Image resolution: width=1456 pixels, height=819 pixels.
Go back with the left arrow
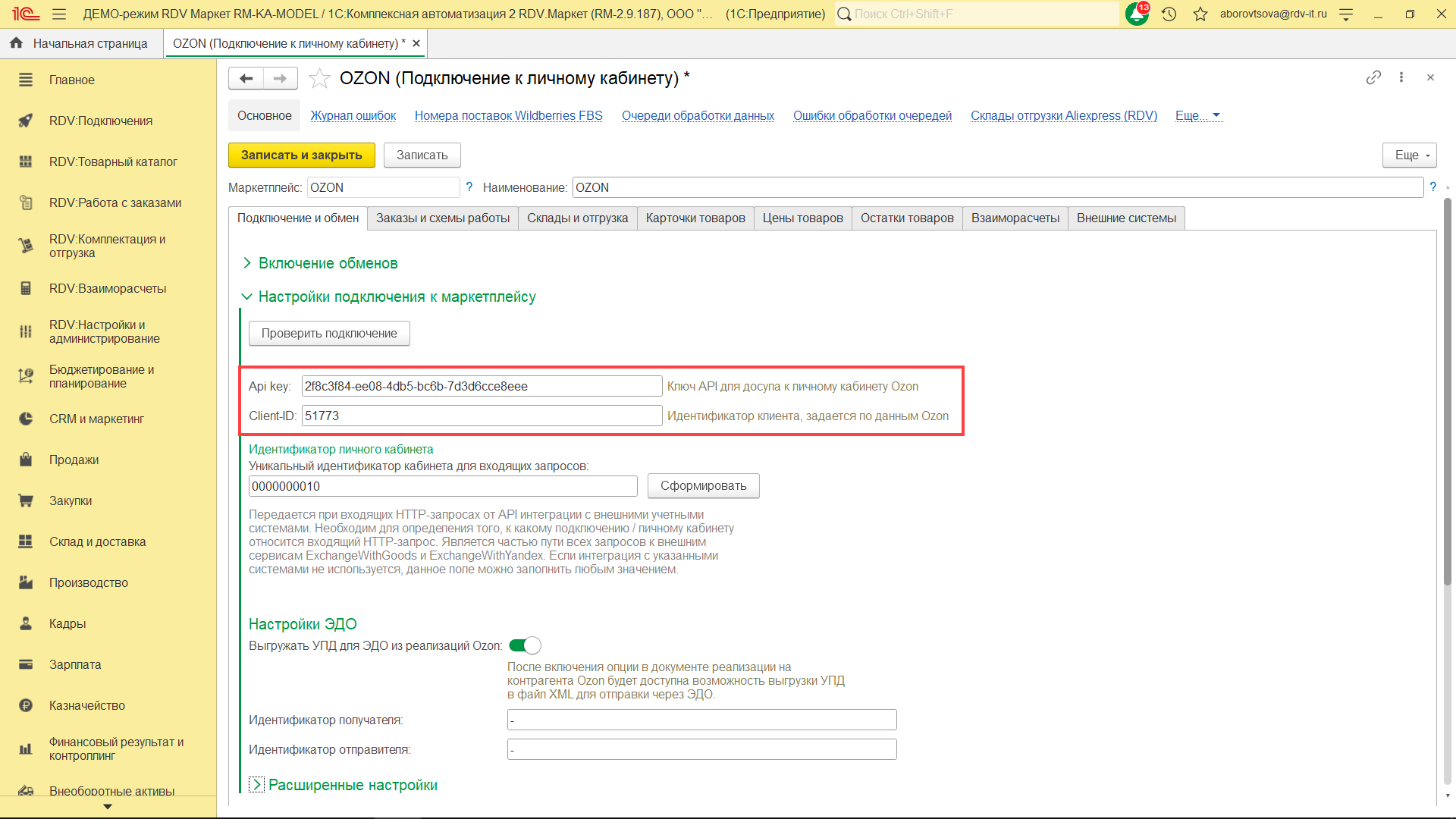click(x=246, y=78)
